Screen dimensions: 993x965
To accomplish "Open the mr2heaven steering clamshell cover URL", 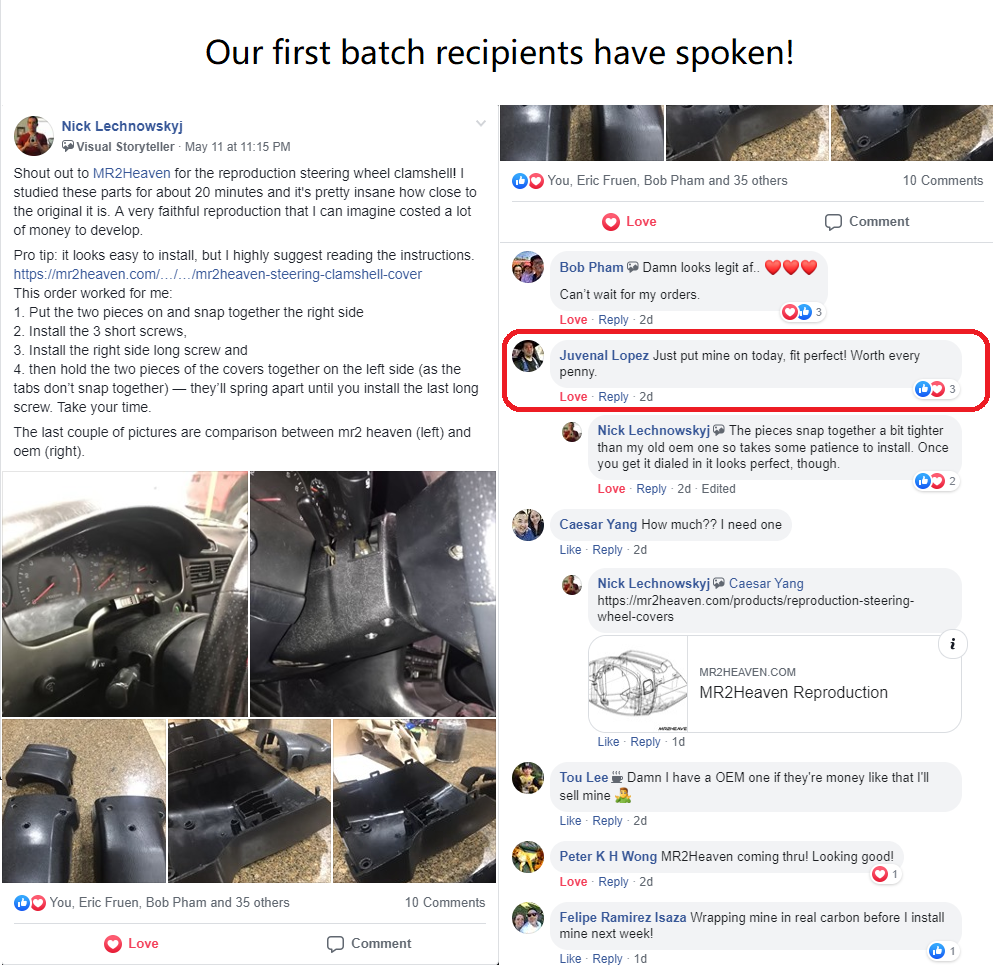I will pos(218,274).
